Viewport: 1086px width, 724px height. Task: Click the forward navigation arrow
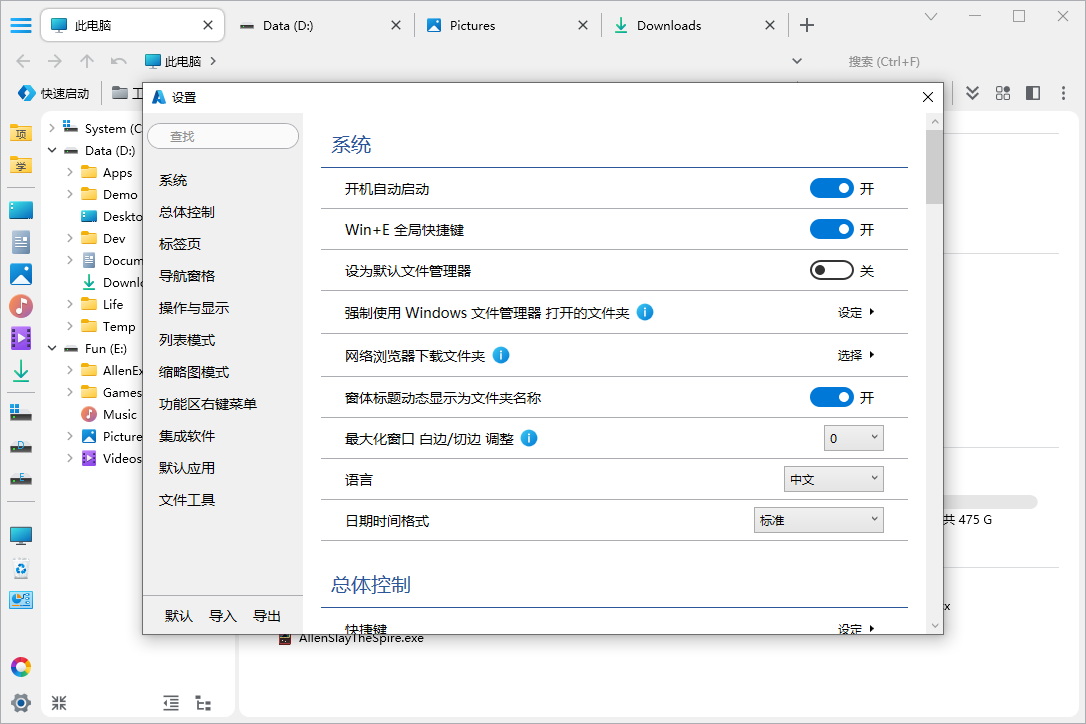pyautogui.click(x=55, y=61)
